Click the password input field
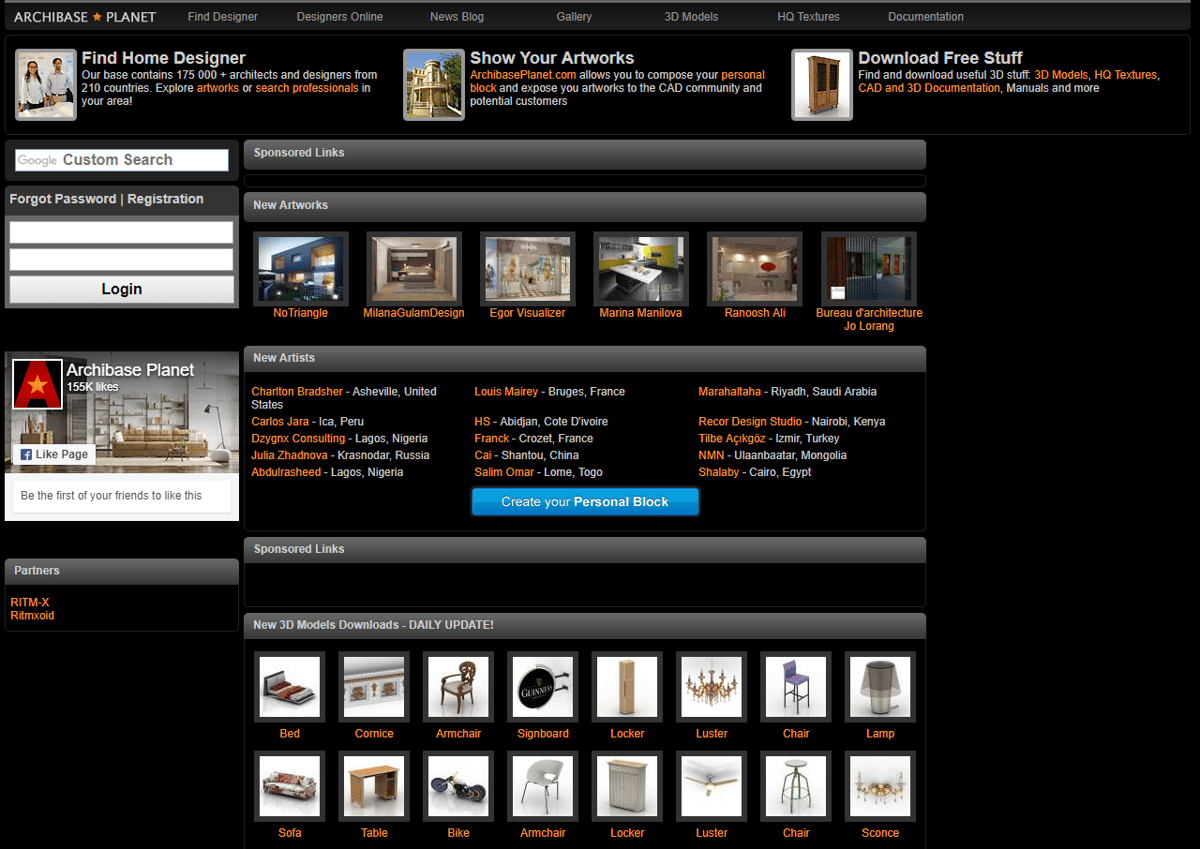Viewport: 1200px width, 849px height. coord(121,260)
